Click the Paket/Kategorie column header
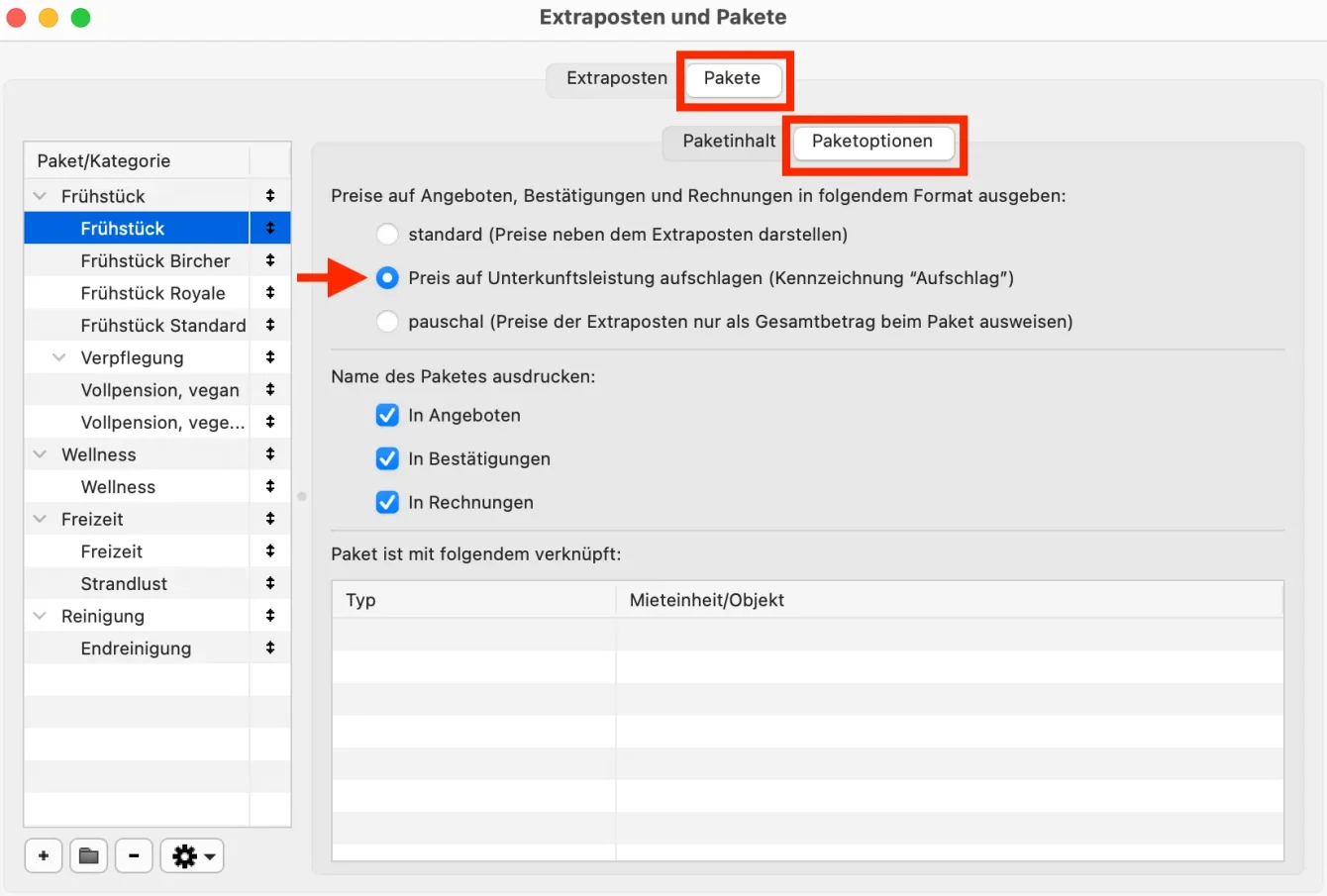The width and height of the screenshot is (1327, 896). pyautogui.click(x=137, y=160)
